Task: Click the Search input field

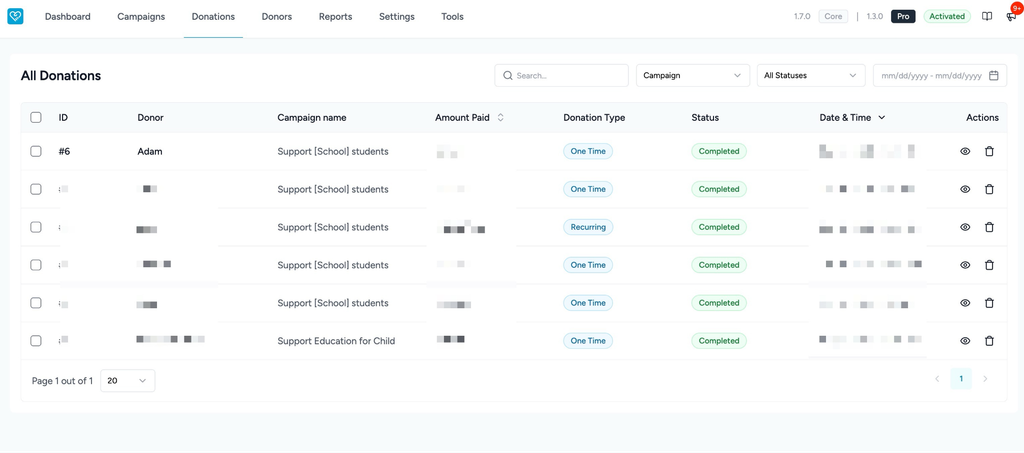Action: tap(562, 76)
